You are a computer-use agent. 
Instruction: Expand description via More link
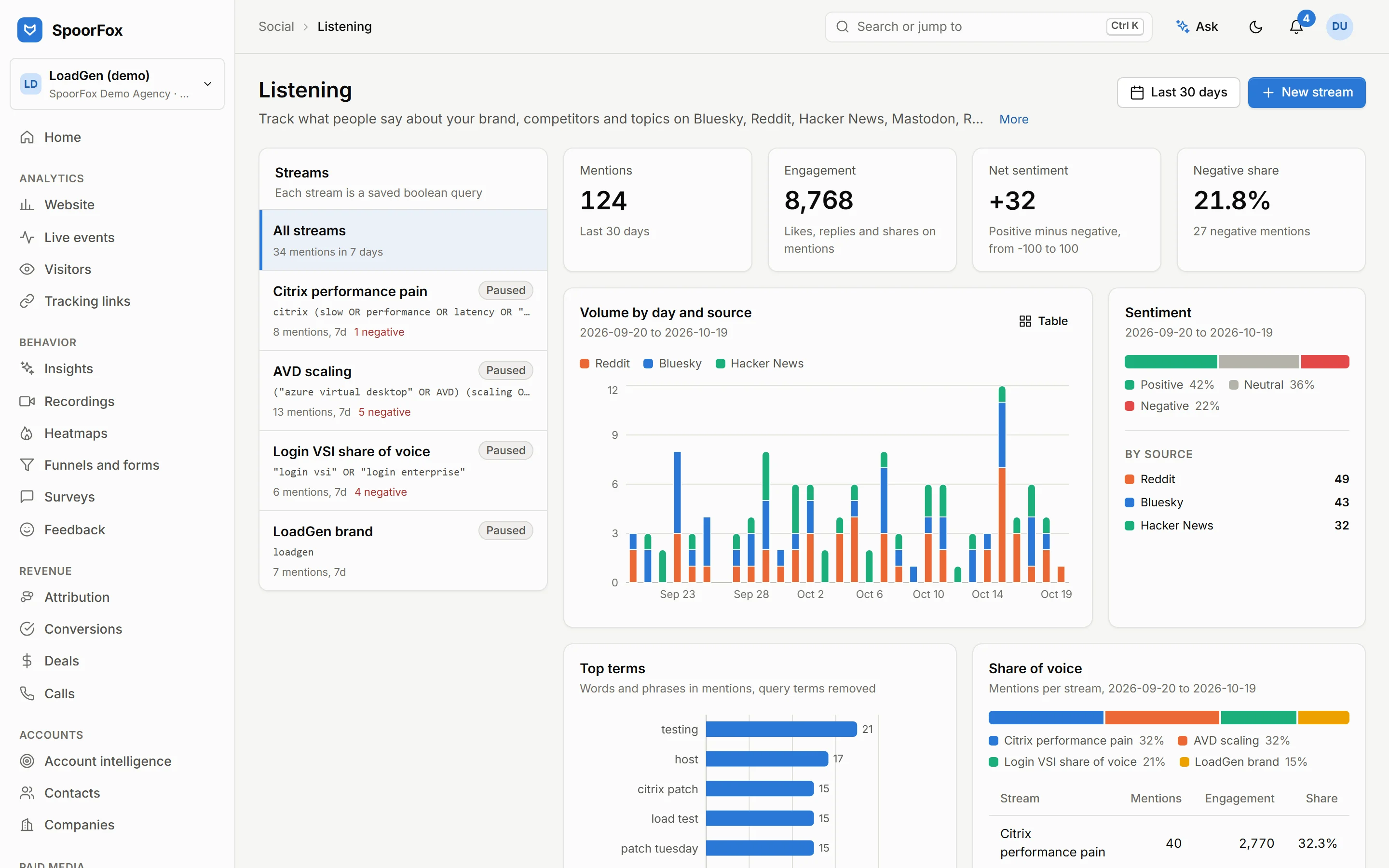tap(1014, 120)
